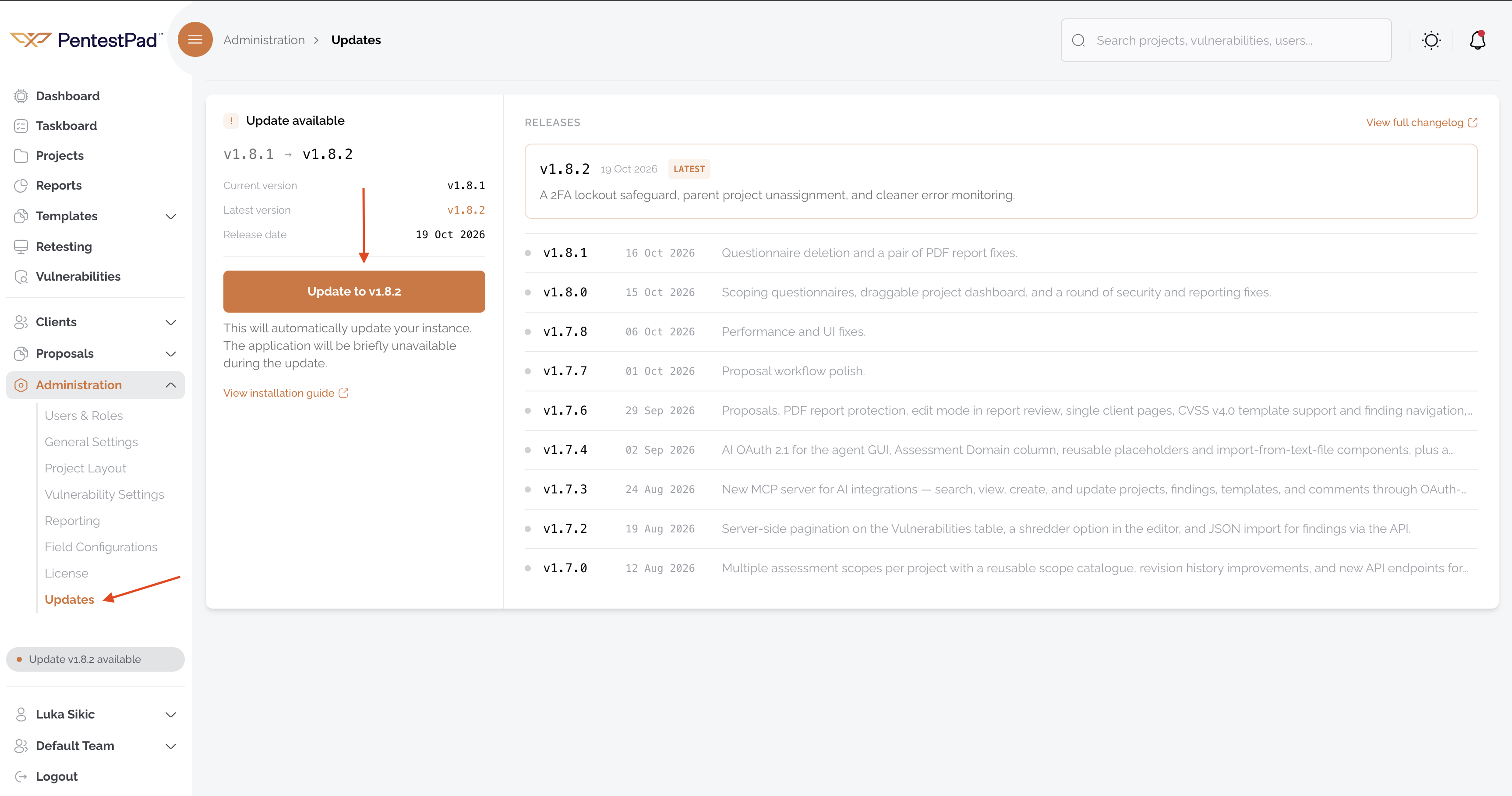
Task: Click Update to v1.8.2 button
Action: tap(354, 292)
